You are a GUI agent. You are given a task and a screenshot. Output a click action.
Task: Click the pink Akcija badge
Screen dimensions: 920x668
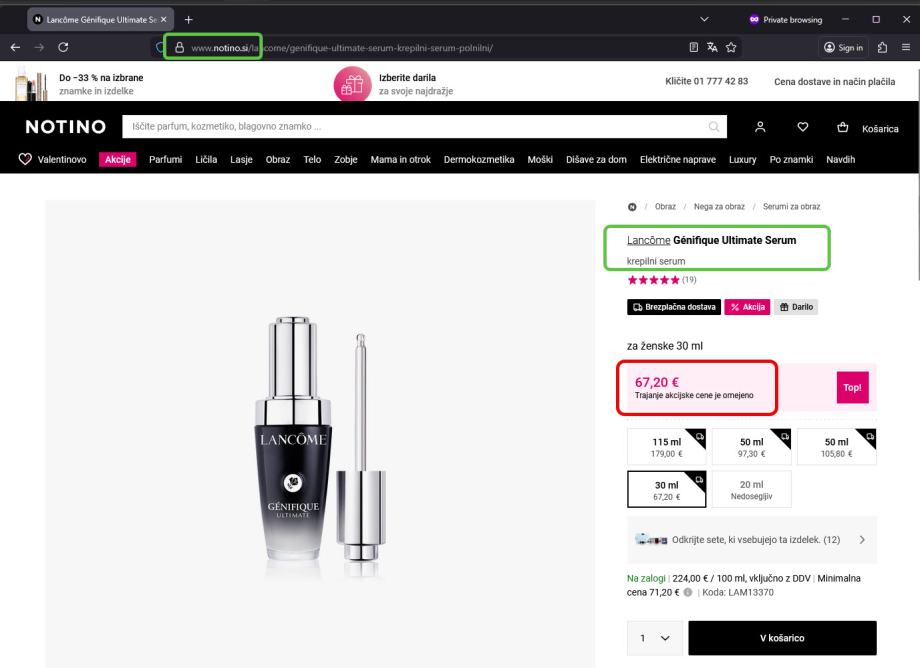[x=748, y=307]
